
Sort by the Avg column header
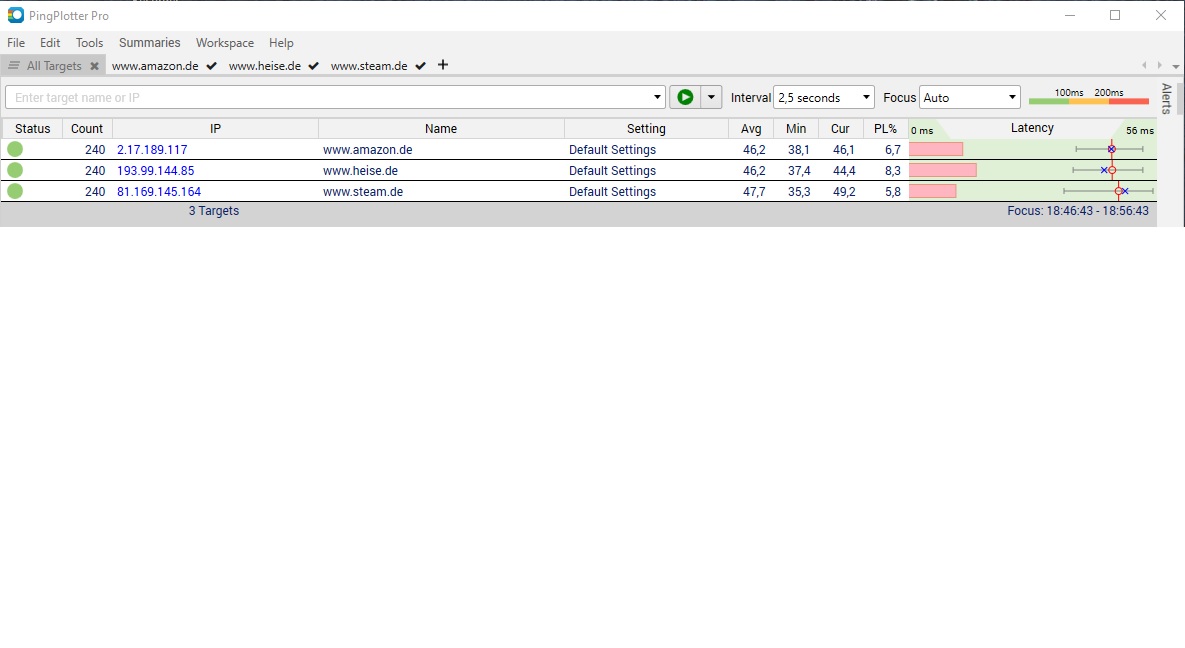coord(751,129)
